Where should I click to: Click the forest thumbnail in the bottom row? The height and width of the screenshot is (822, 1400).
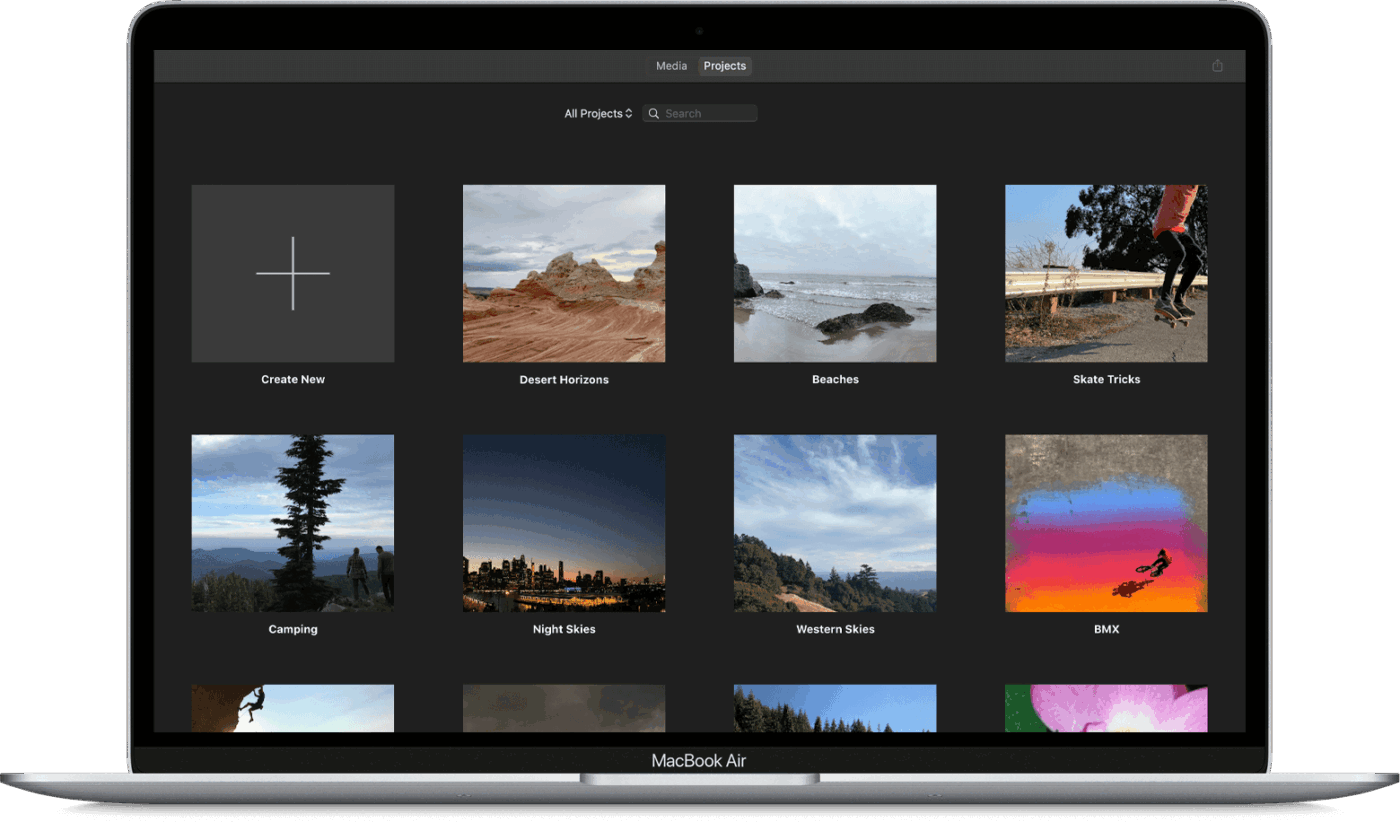[x=835, y=707]
